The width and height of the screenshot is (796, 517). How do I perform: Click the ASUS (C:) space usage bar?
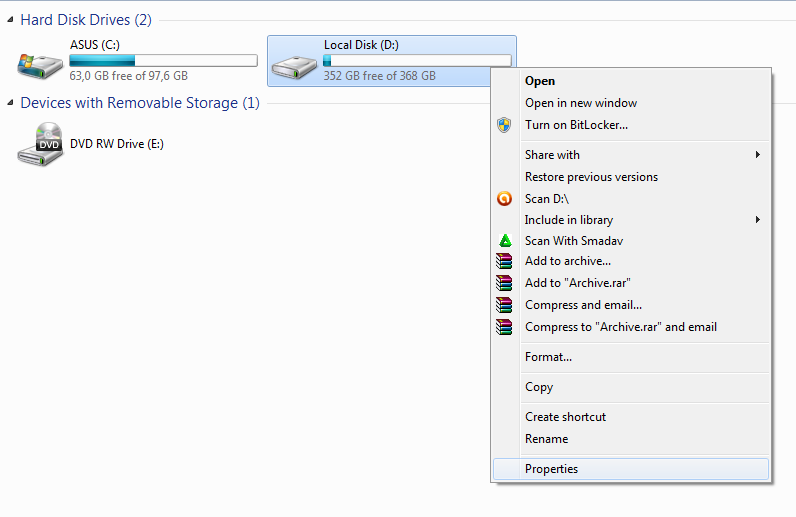pyautogui.click(x=163, y=60)
